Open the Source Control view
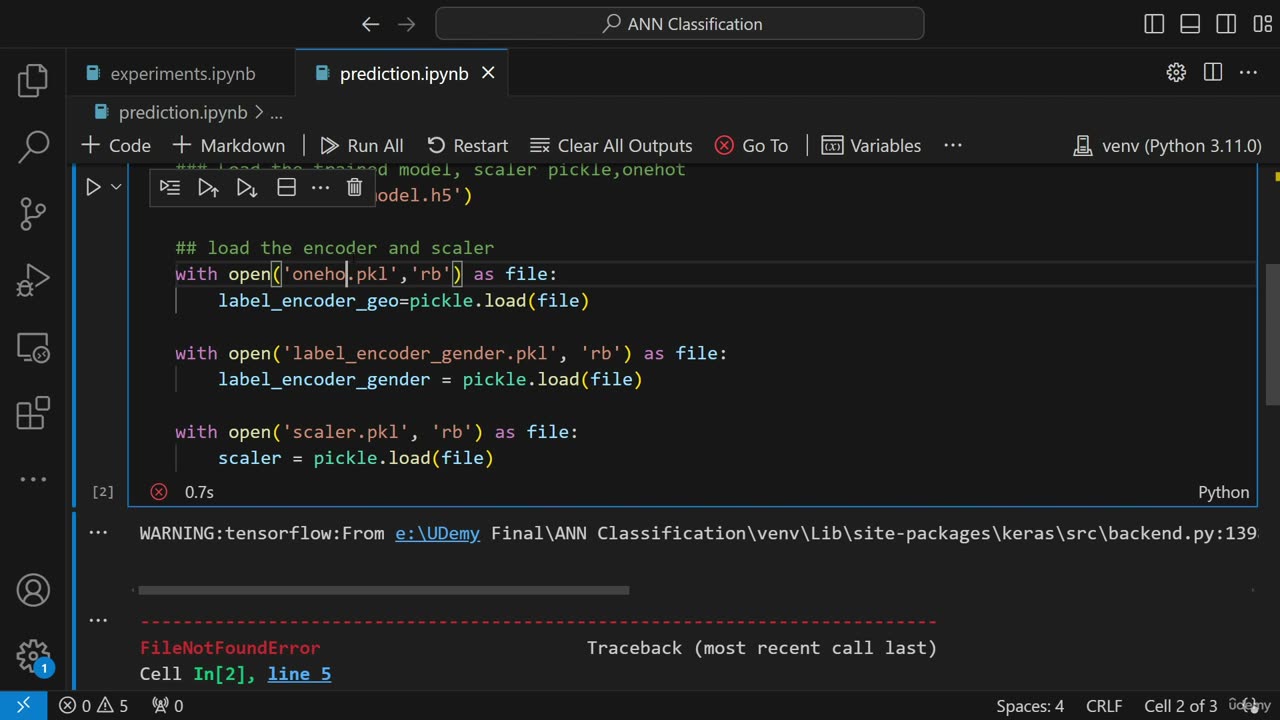The height and width of the screenshot is (720, 1280). pyautogui.click(x=33, y=213)
